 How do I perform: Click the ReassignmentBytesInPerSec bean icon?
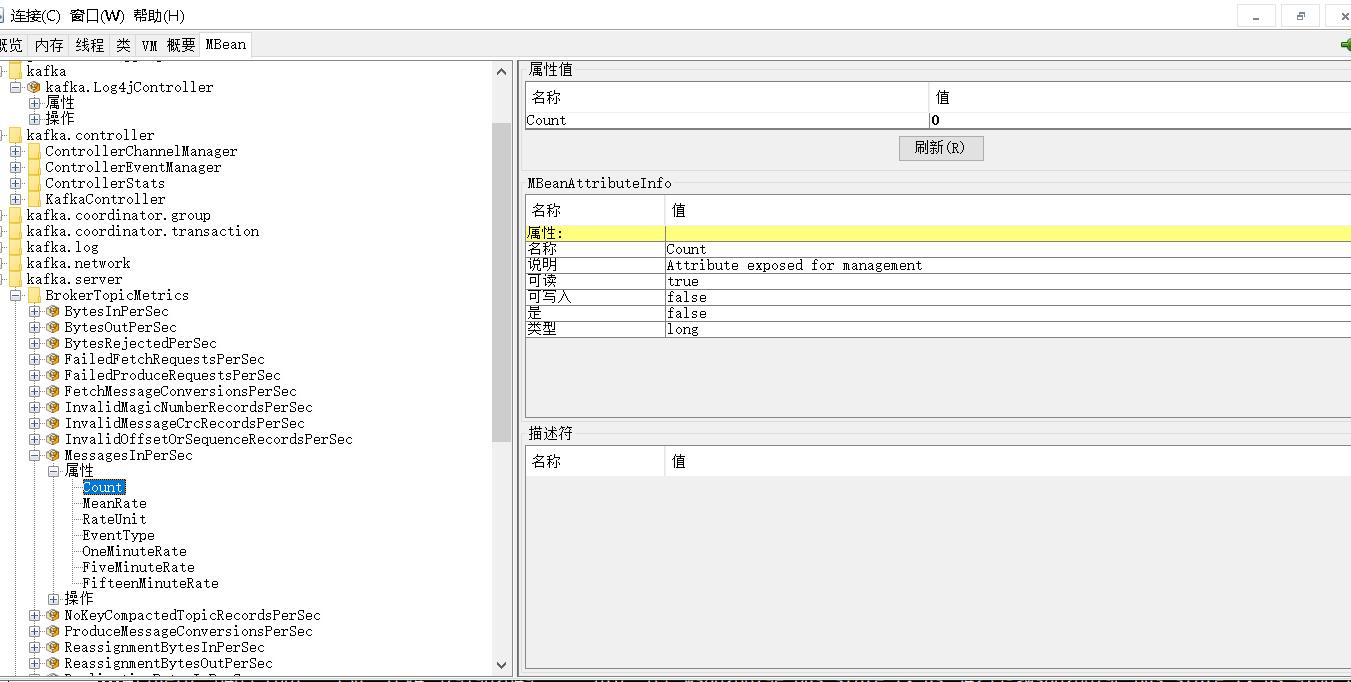[53, 647]
